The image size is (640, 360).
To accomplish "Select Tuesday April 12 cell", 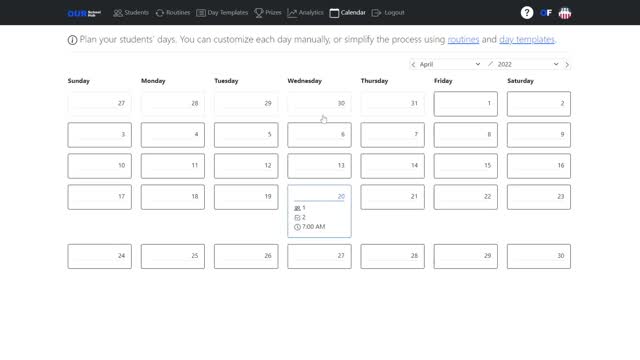I will coord(246,166).
